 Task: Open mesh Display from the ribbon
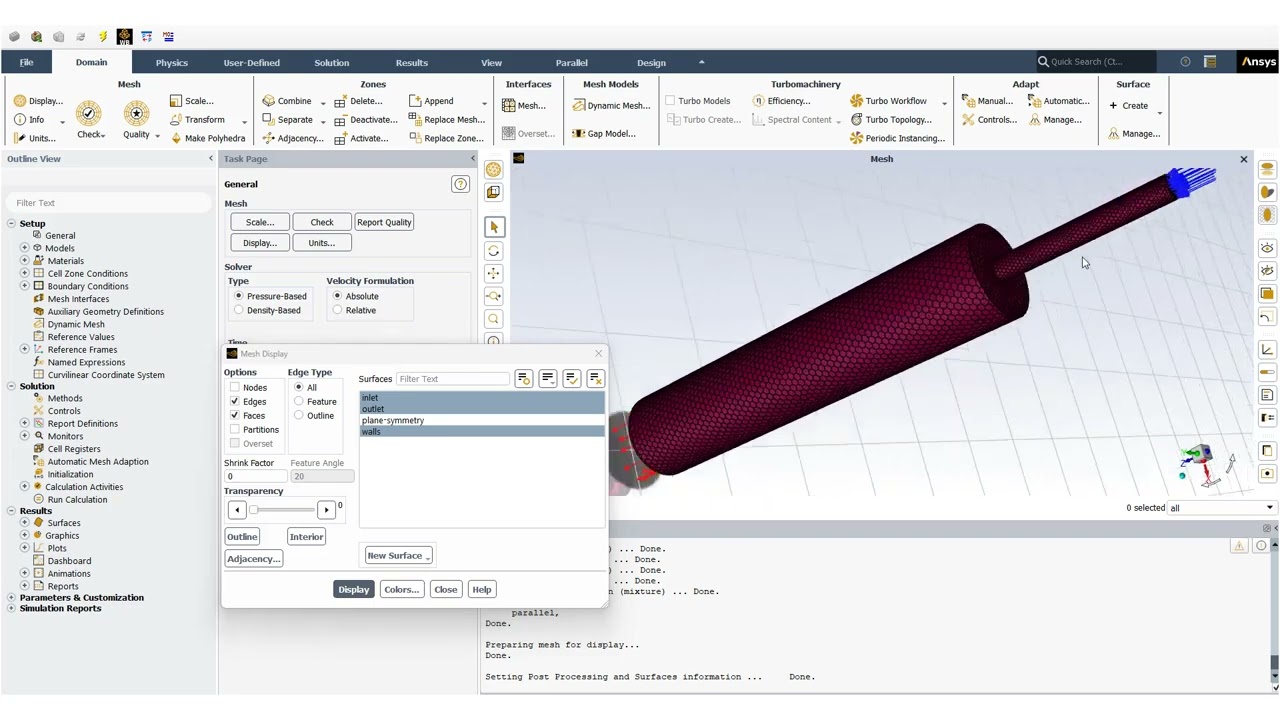click(38, 101)
